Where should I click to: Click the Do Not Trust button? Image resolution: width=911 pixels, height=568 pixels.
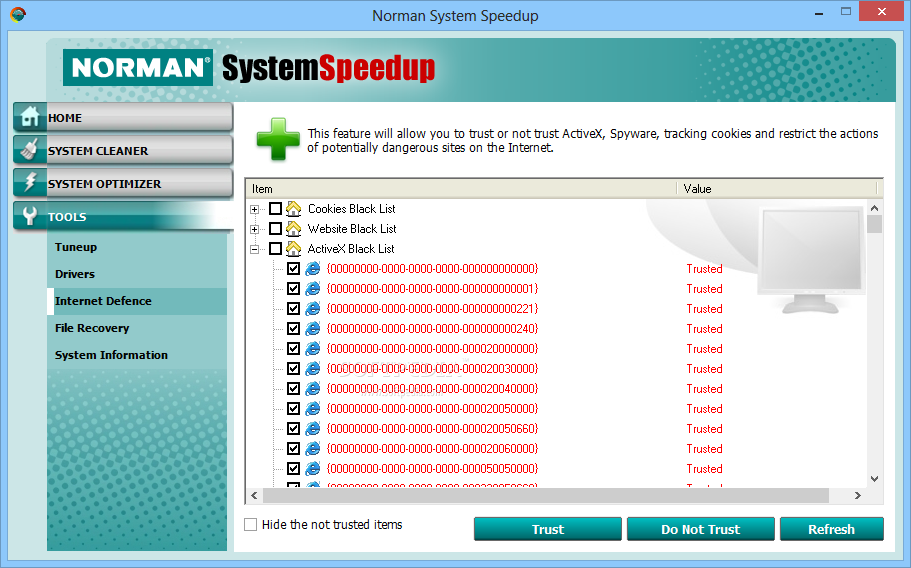[701, 529]
